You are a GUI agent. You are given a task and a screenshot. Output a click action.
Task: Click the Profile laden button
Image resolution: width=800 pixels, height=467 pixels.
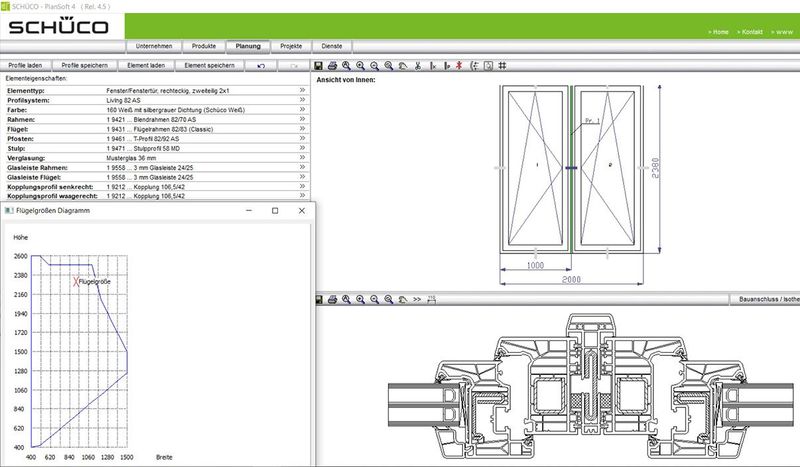[26, 65]
